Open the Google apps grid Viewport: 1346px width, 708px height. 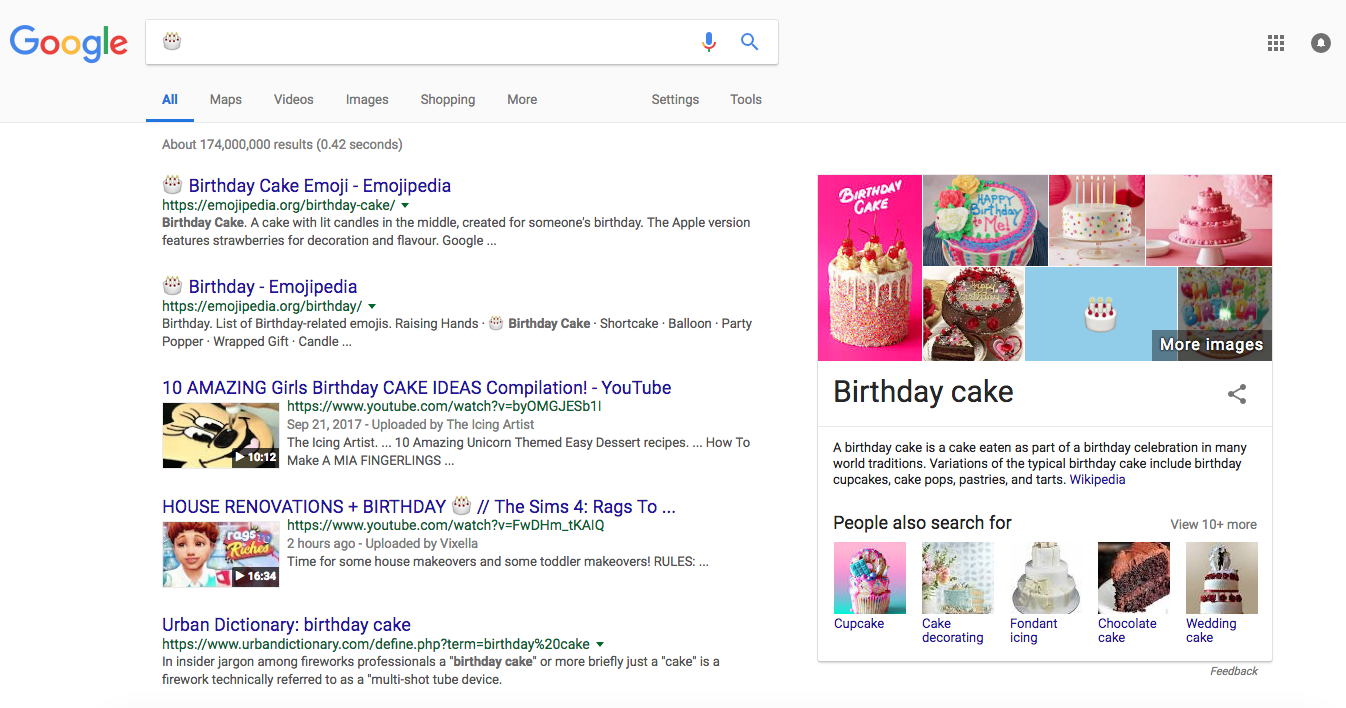click(1275, 43)
